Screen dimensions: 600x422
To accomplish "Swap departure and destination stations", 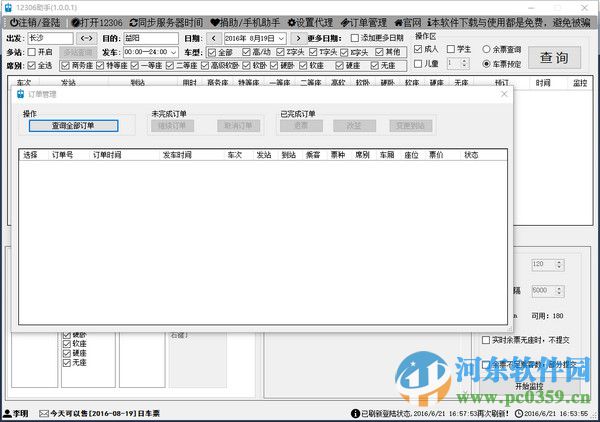I will [86, 38].
